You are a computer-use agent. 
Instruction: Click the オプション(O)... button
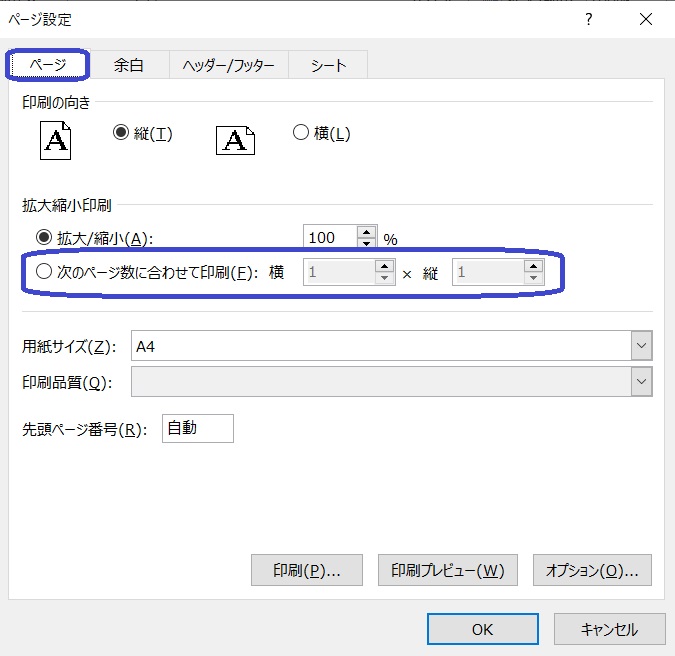pos(592,570)
